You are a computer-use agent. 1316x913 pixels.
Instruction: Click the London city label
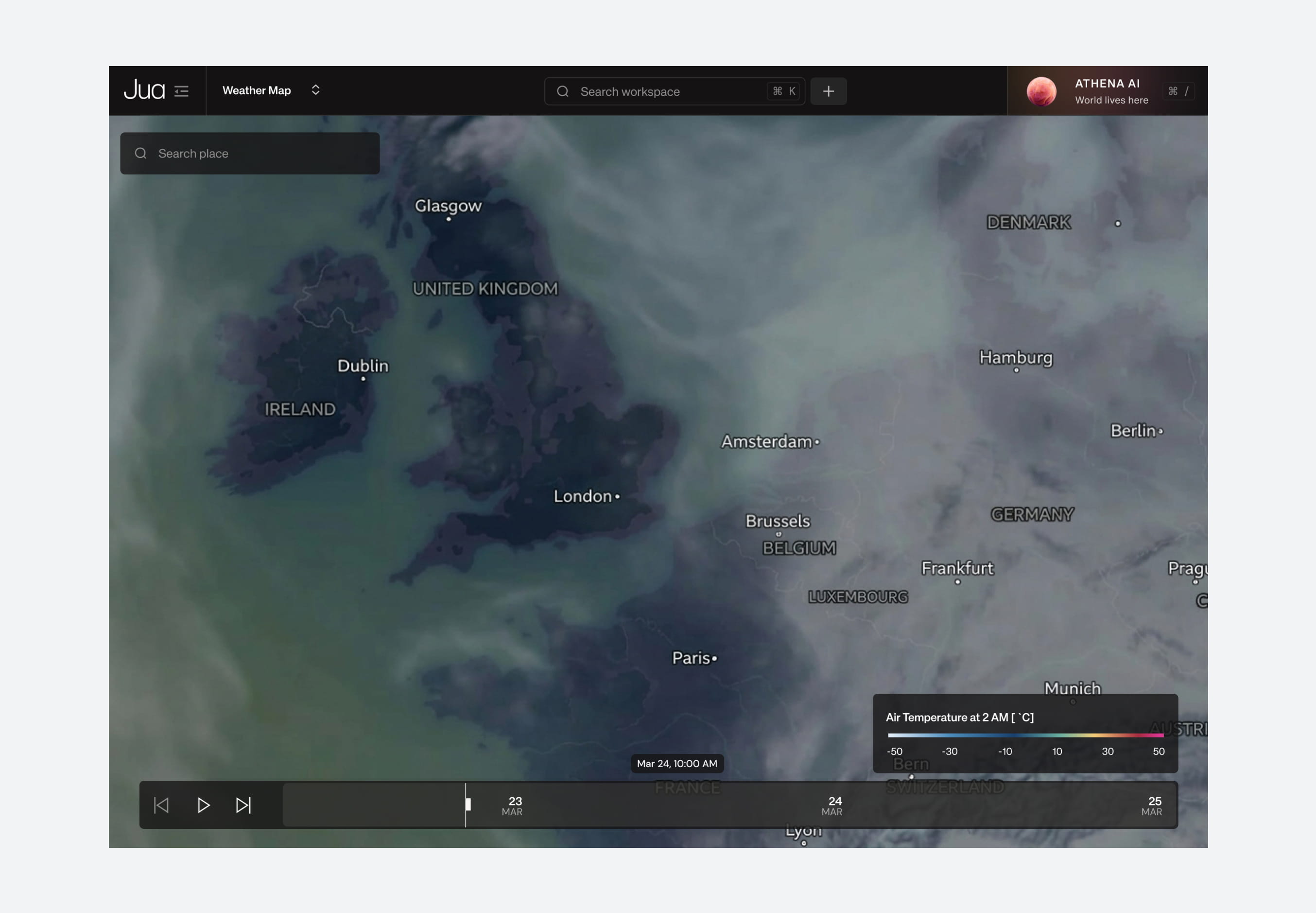pyautogui.click(x=583, y=496)
